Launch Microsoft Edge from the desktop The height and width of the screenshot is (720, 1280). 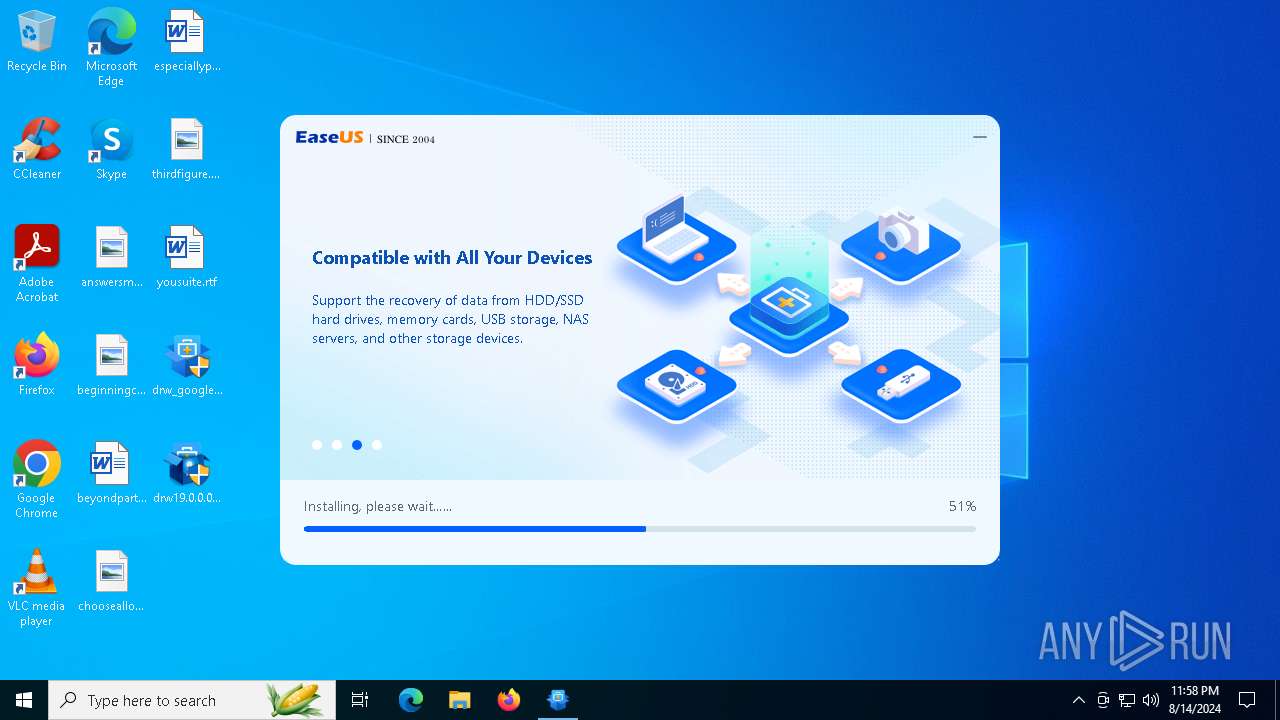[111, 47]
